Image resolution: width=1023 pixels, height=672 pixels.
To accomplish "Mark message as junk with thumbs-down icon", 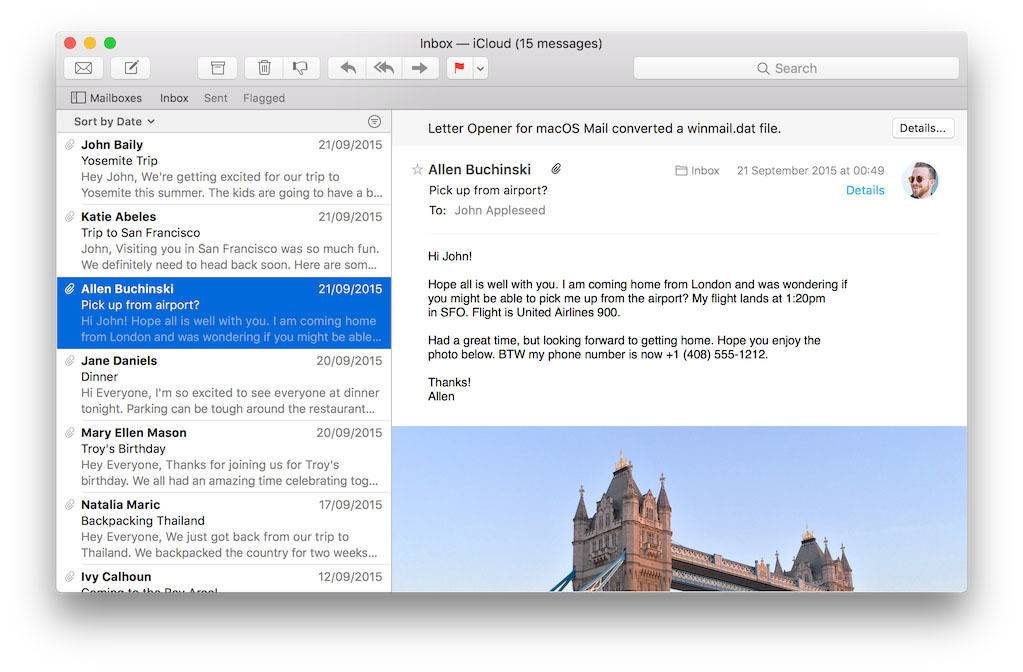I will click(301, 68).
